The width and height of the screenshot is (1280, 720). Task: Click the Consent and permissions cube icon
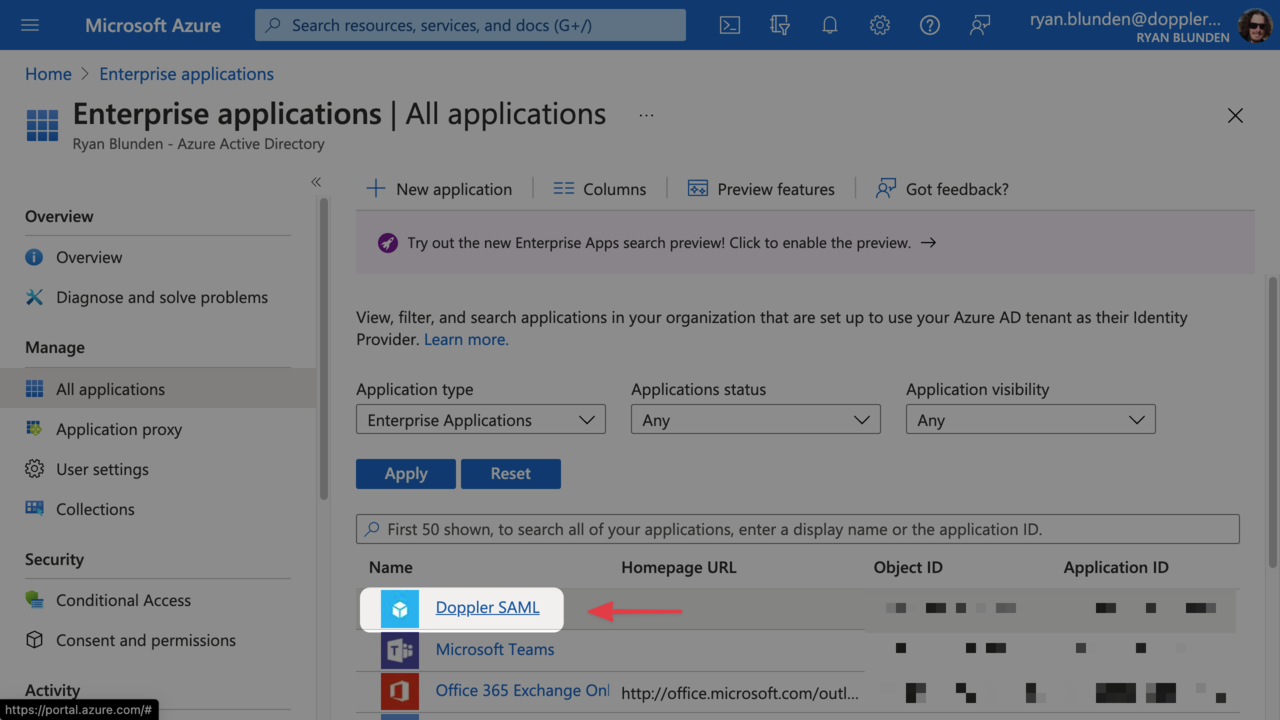point(34,640)
